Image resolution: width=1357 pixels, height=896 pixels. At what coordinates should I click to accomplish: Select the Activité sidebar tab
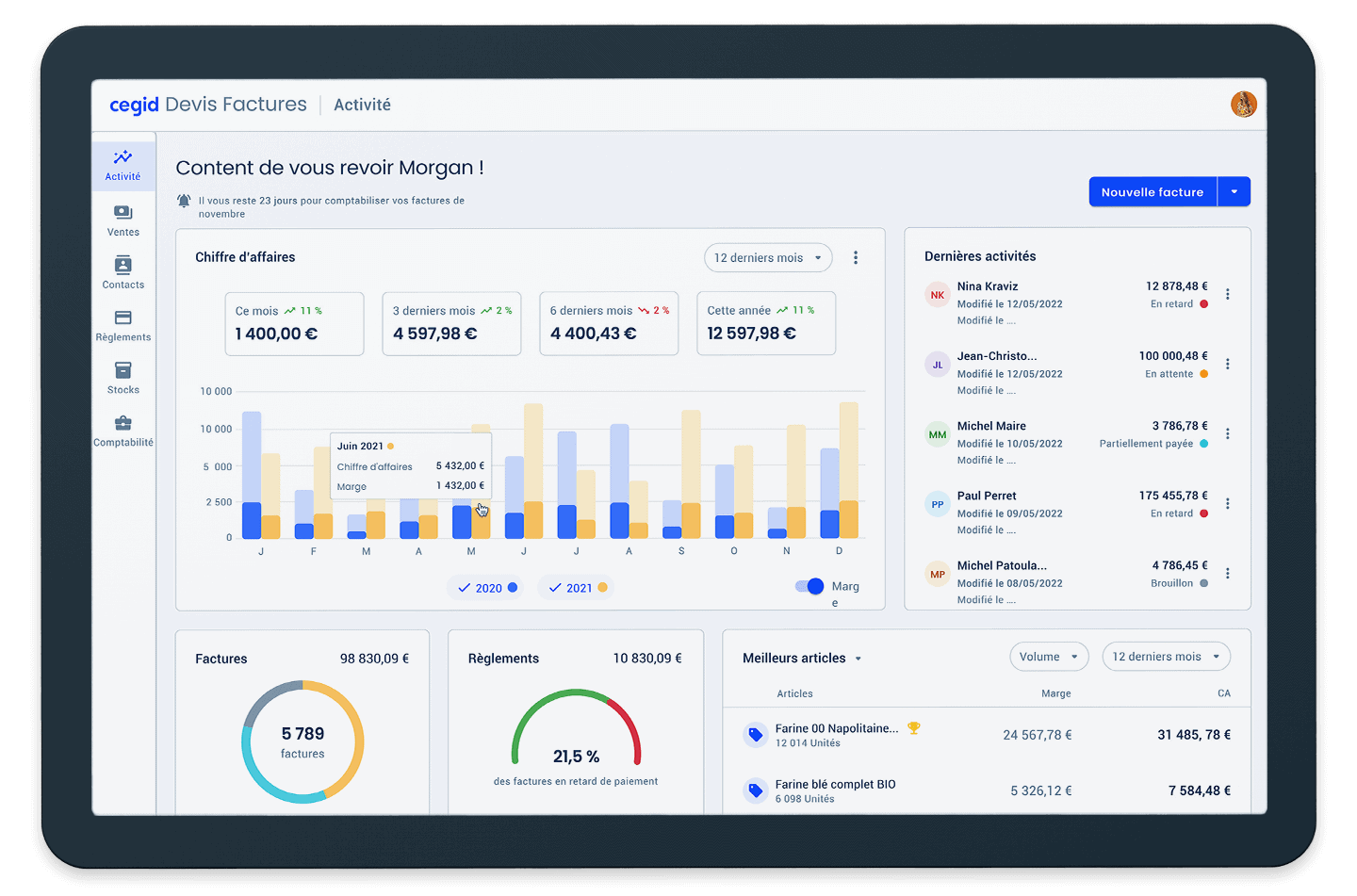[123, 165]
